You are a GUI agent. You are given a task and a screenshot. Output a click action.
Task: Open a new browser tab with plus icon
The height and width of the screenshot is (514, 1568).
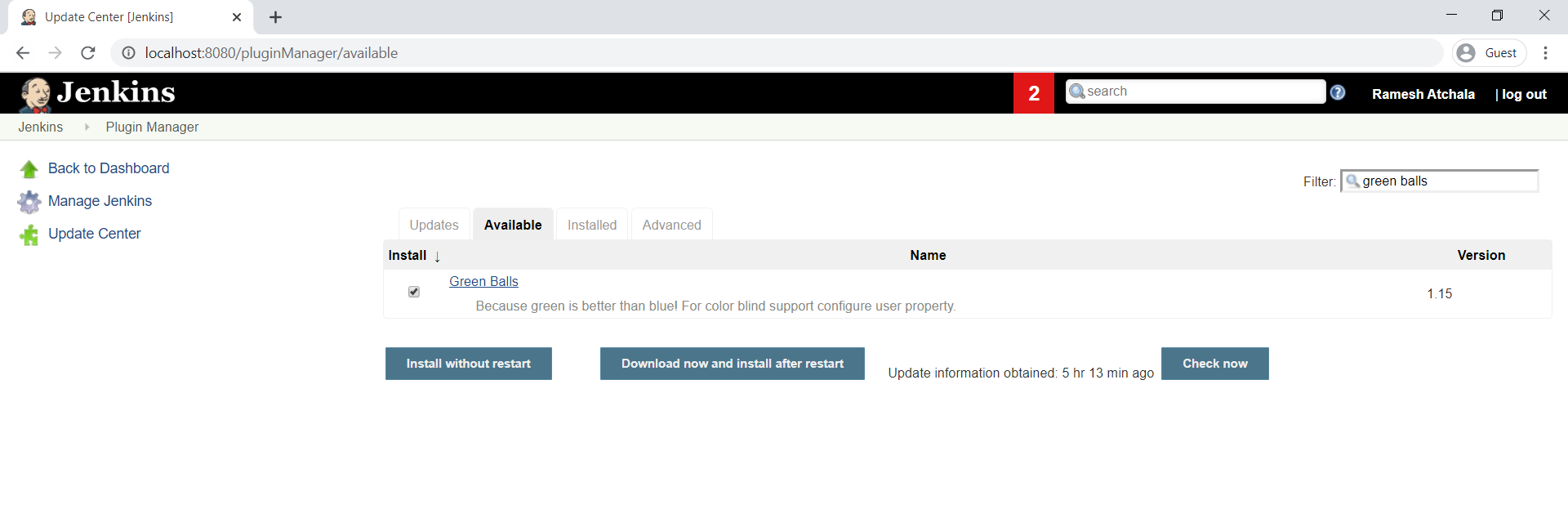pyautogui.click(x=276, y=17)
